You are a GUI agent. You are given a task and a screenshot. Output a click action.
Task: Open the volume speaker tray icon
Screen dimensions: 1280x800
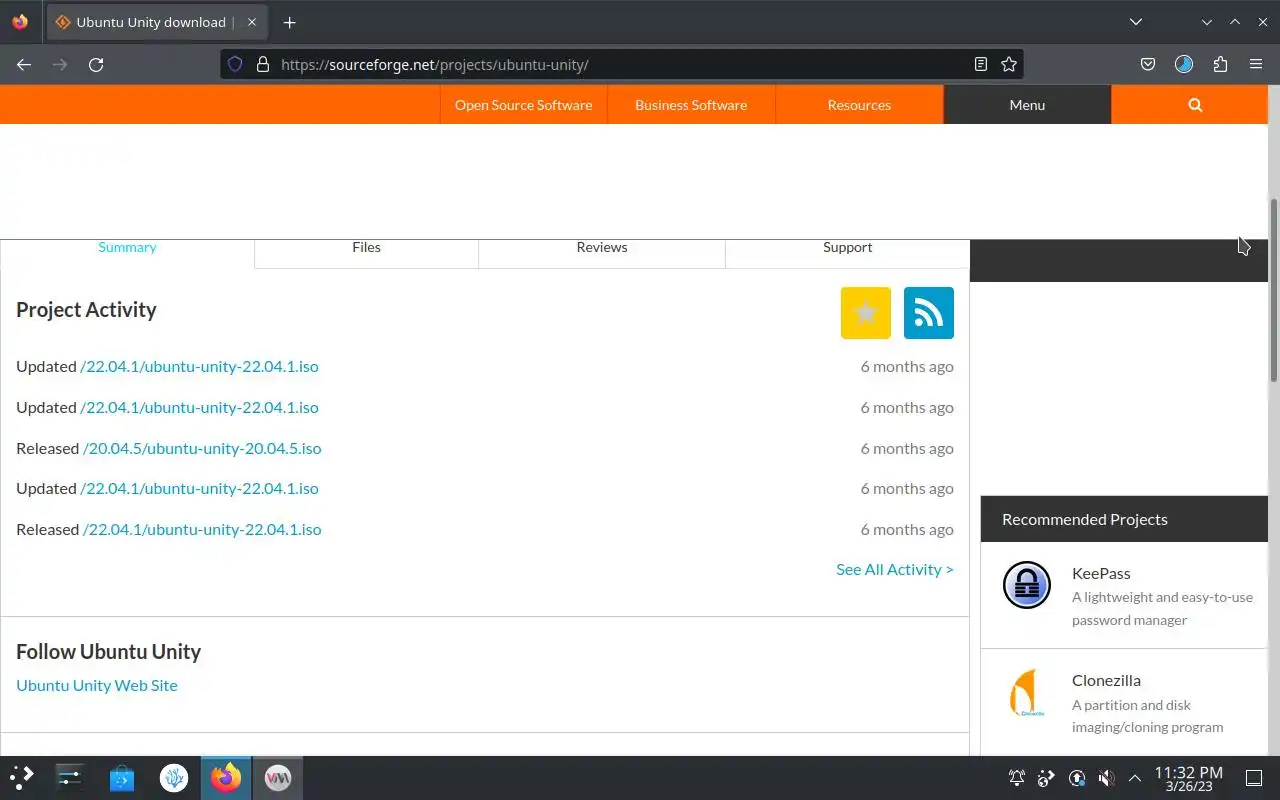click(1106, 778)
